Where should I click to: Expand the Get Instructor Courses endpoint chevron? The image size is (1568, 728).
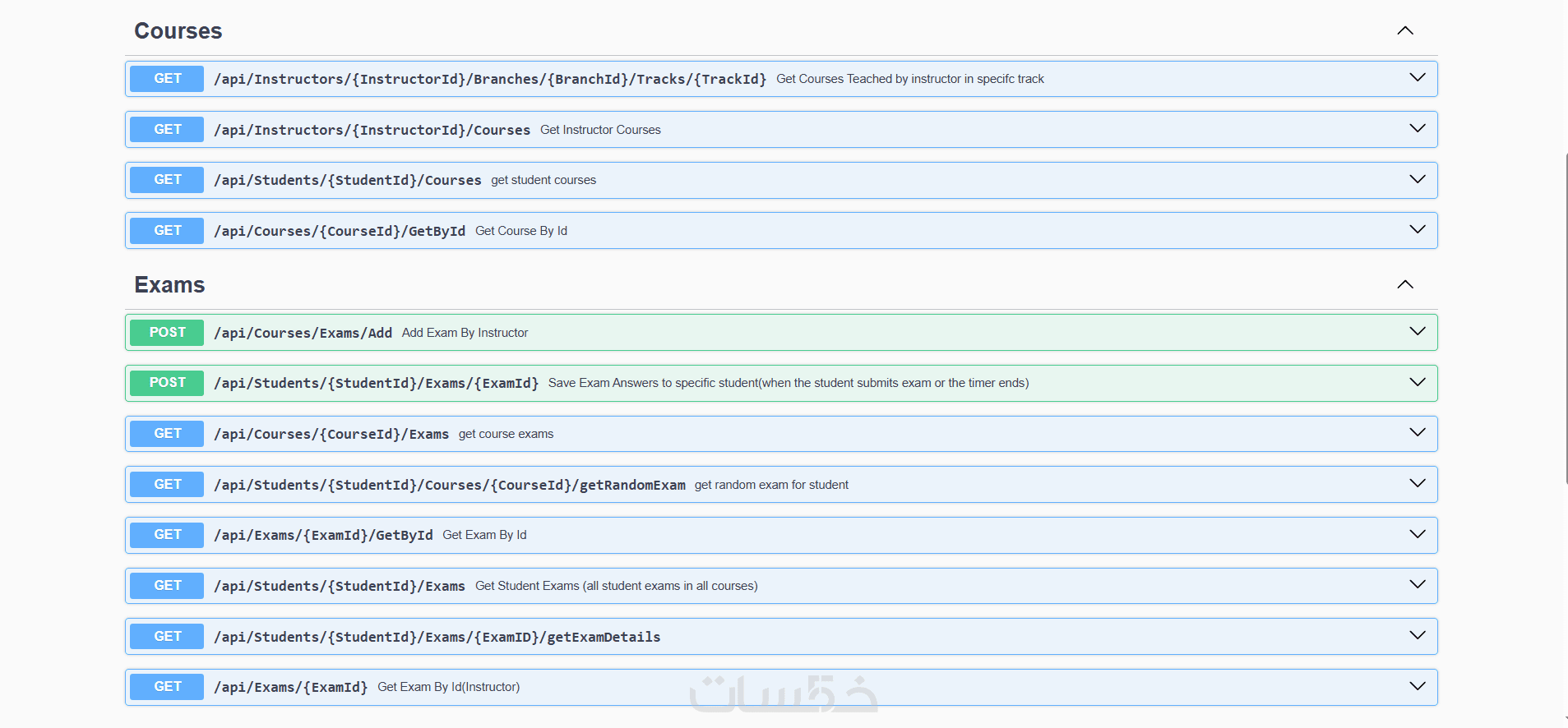tap(1417, 129)
